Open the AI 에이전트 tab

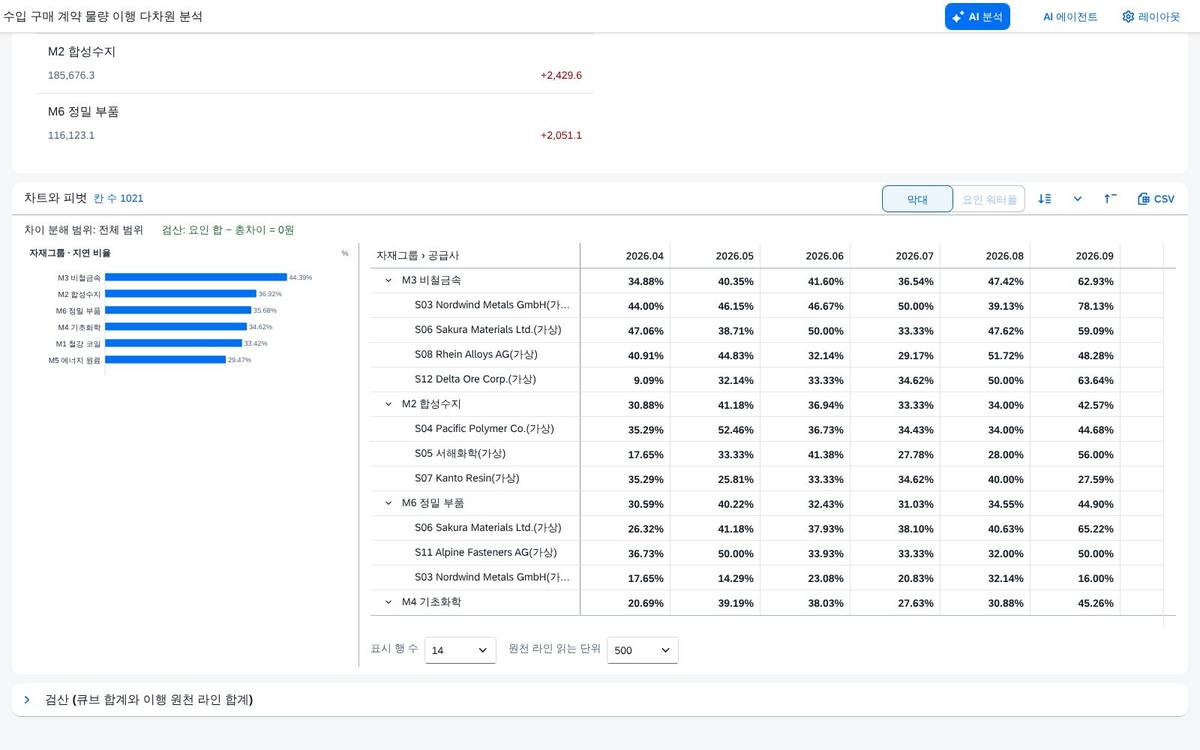1070,17
